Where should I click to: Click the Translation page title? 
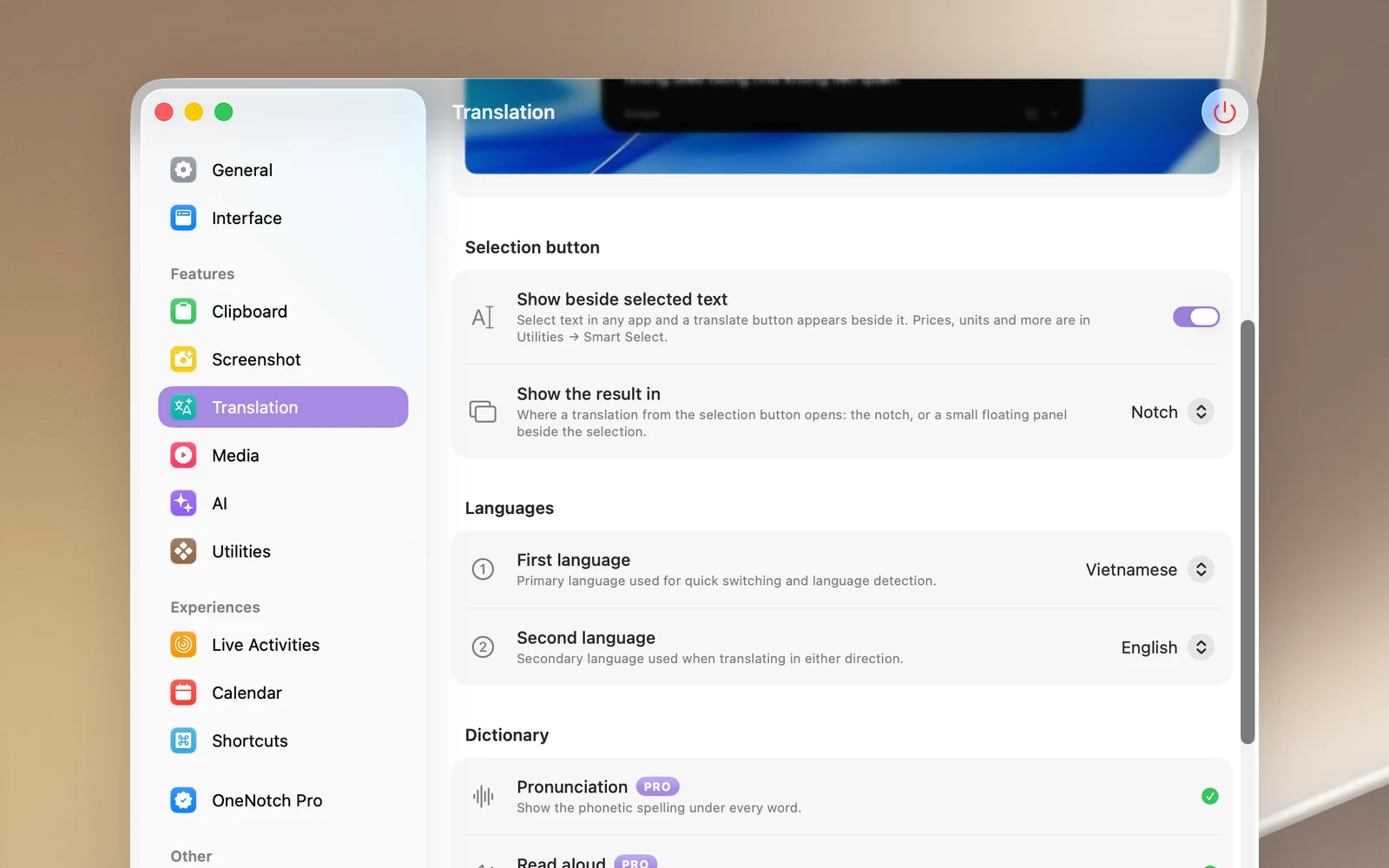pyautogui.click(x=504, y=112)
